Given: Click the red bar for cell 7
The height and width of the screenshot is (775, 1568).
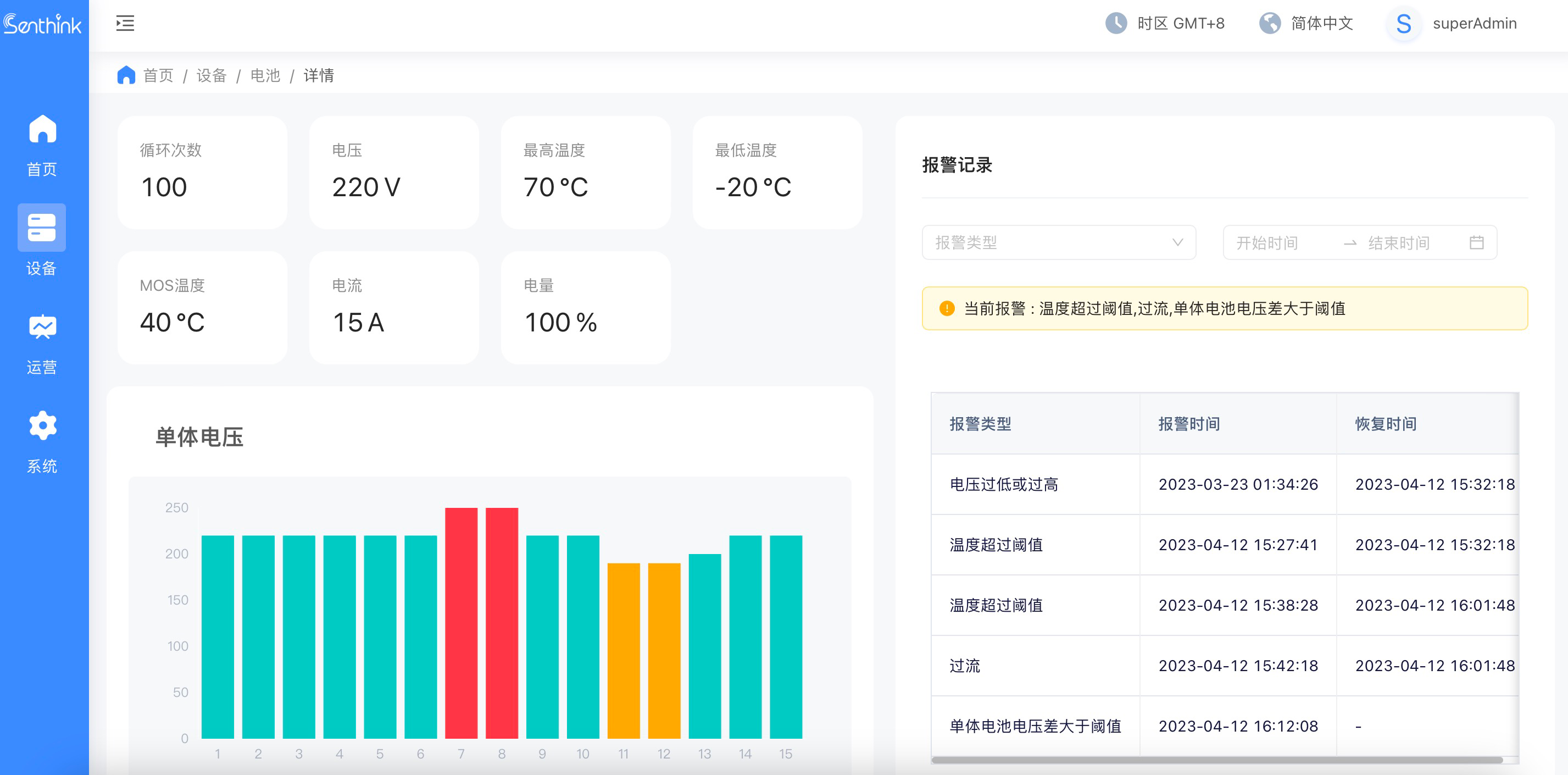Looking at the screenshot, I should click(x=461, y=622).
